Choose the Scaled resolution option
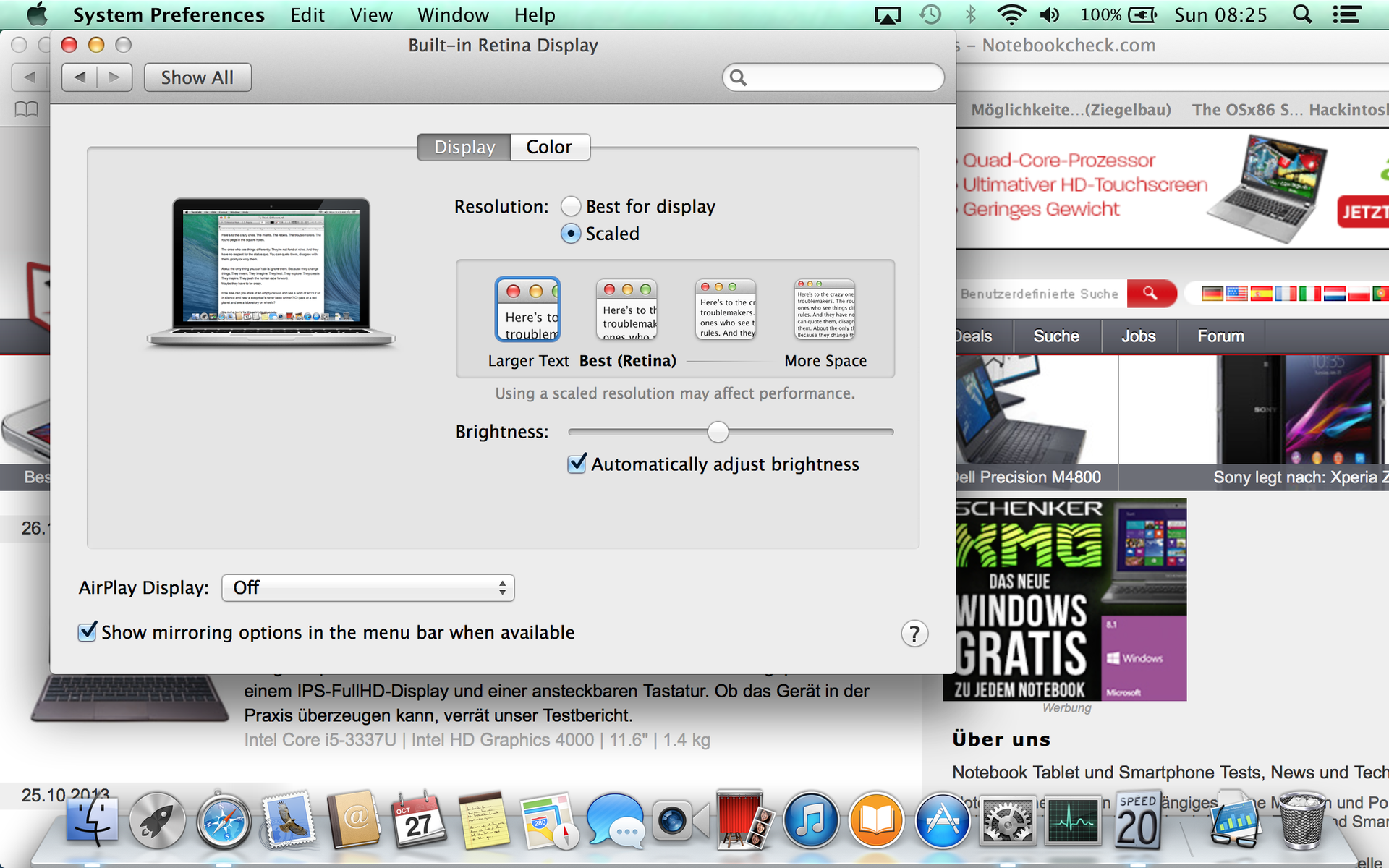This screenshot has height=868, width=1389. coord(571,234)
